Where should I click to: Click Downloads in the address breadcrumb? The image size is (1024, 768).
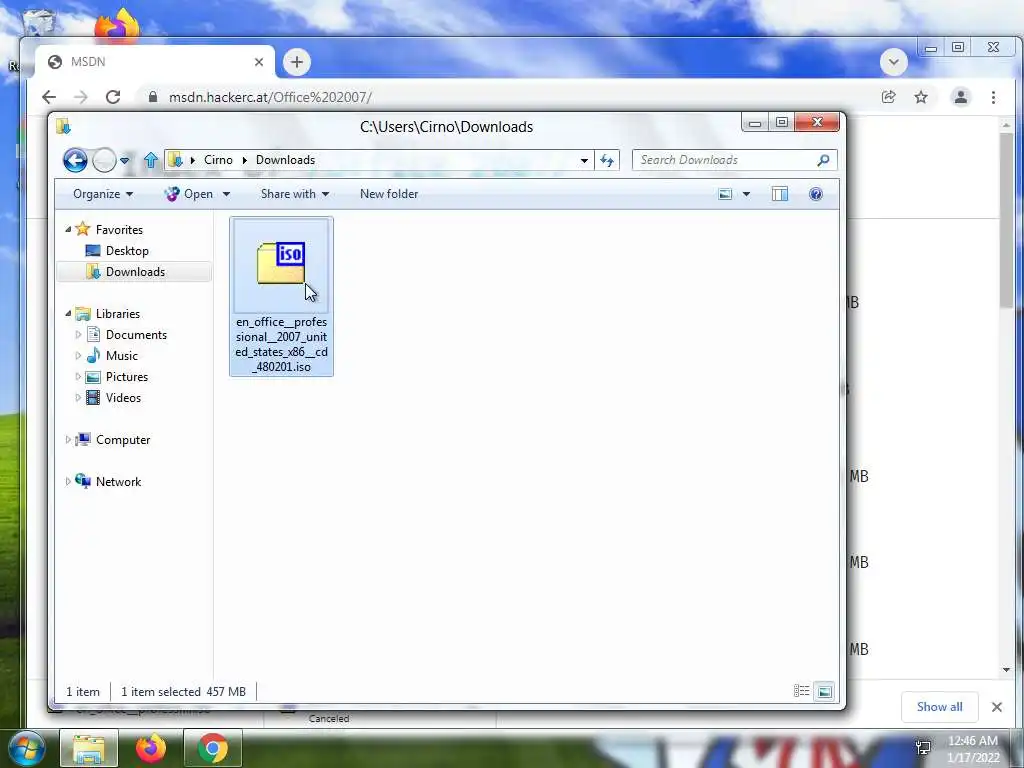point(285,160)
